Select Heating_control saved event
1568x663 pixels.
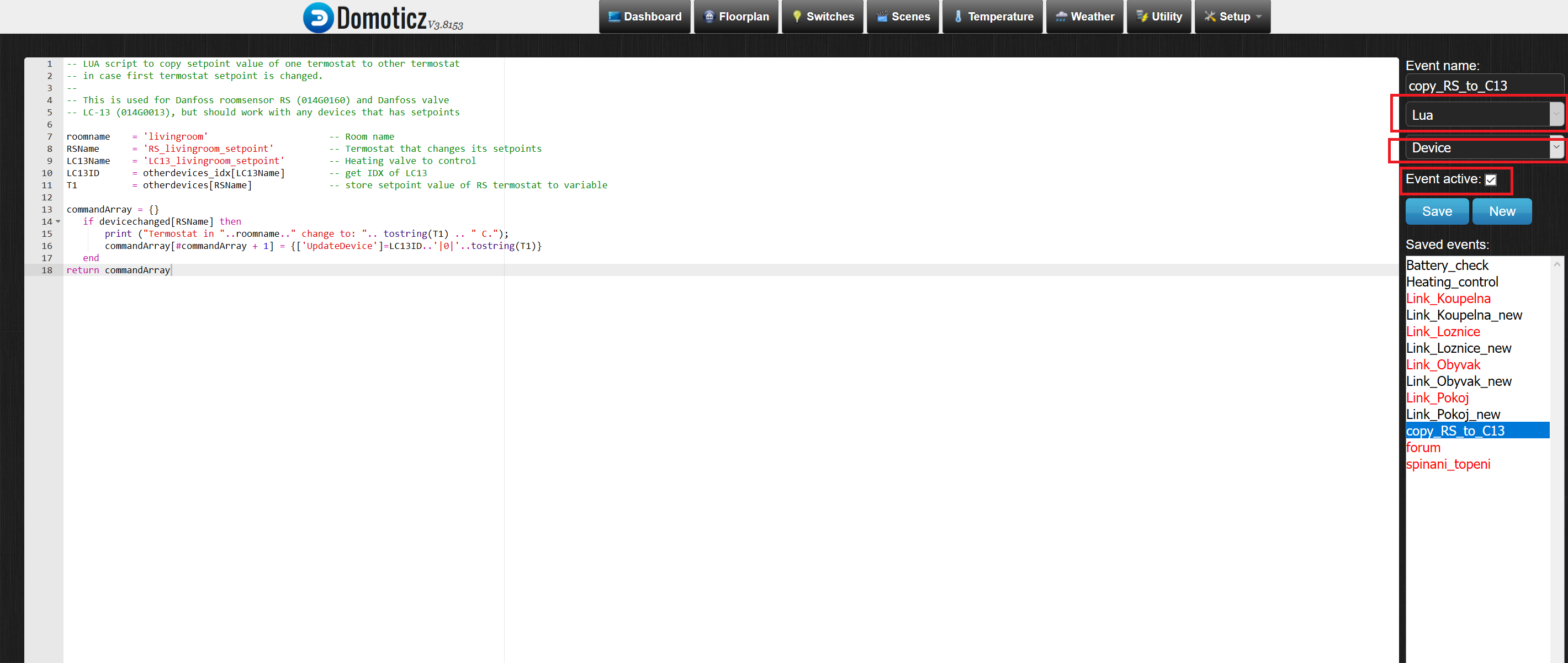coord(1477,282)
